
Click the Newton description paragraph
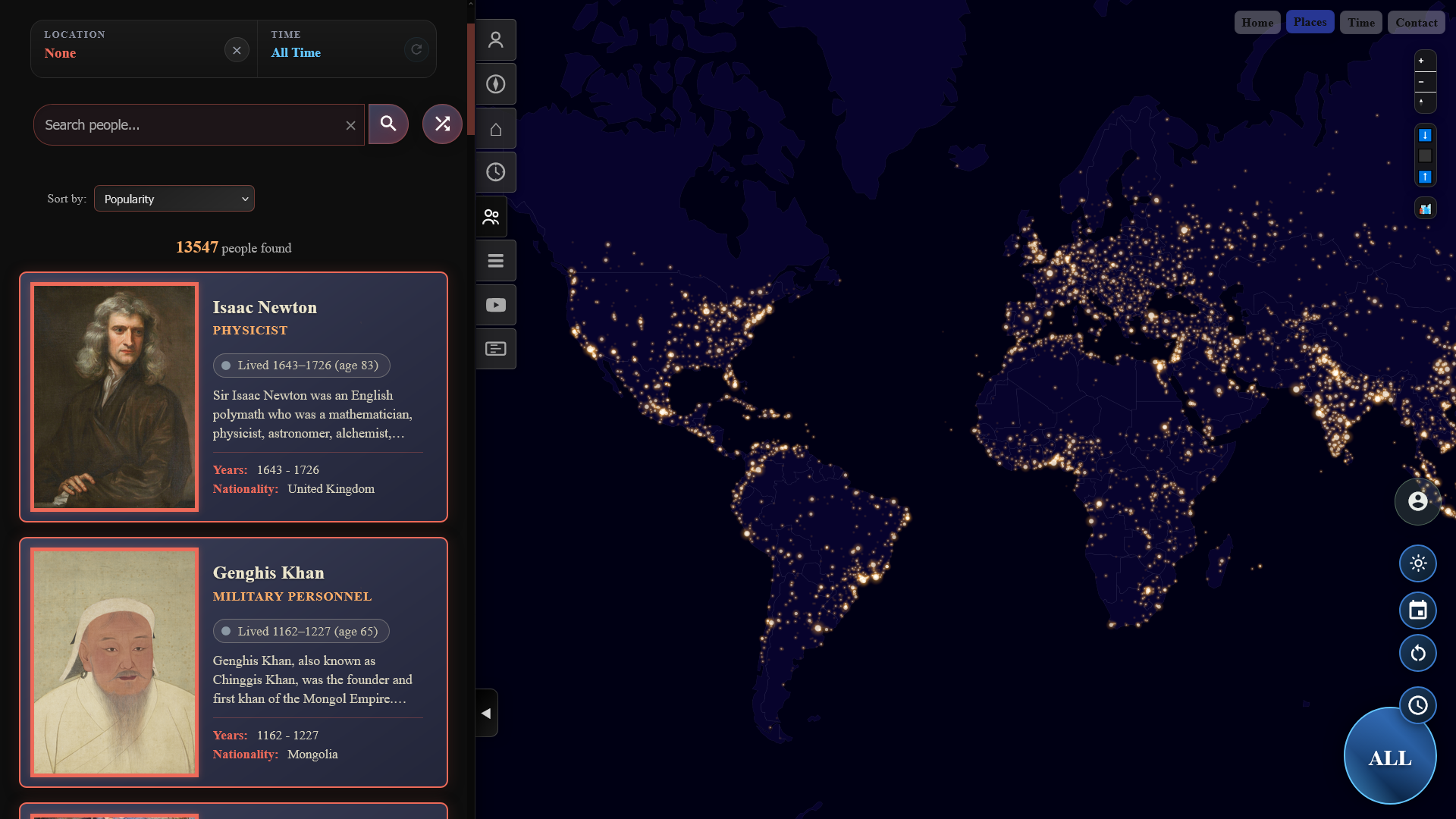313,414
